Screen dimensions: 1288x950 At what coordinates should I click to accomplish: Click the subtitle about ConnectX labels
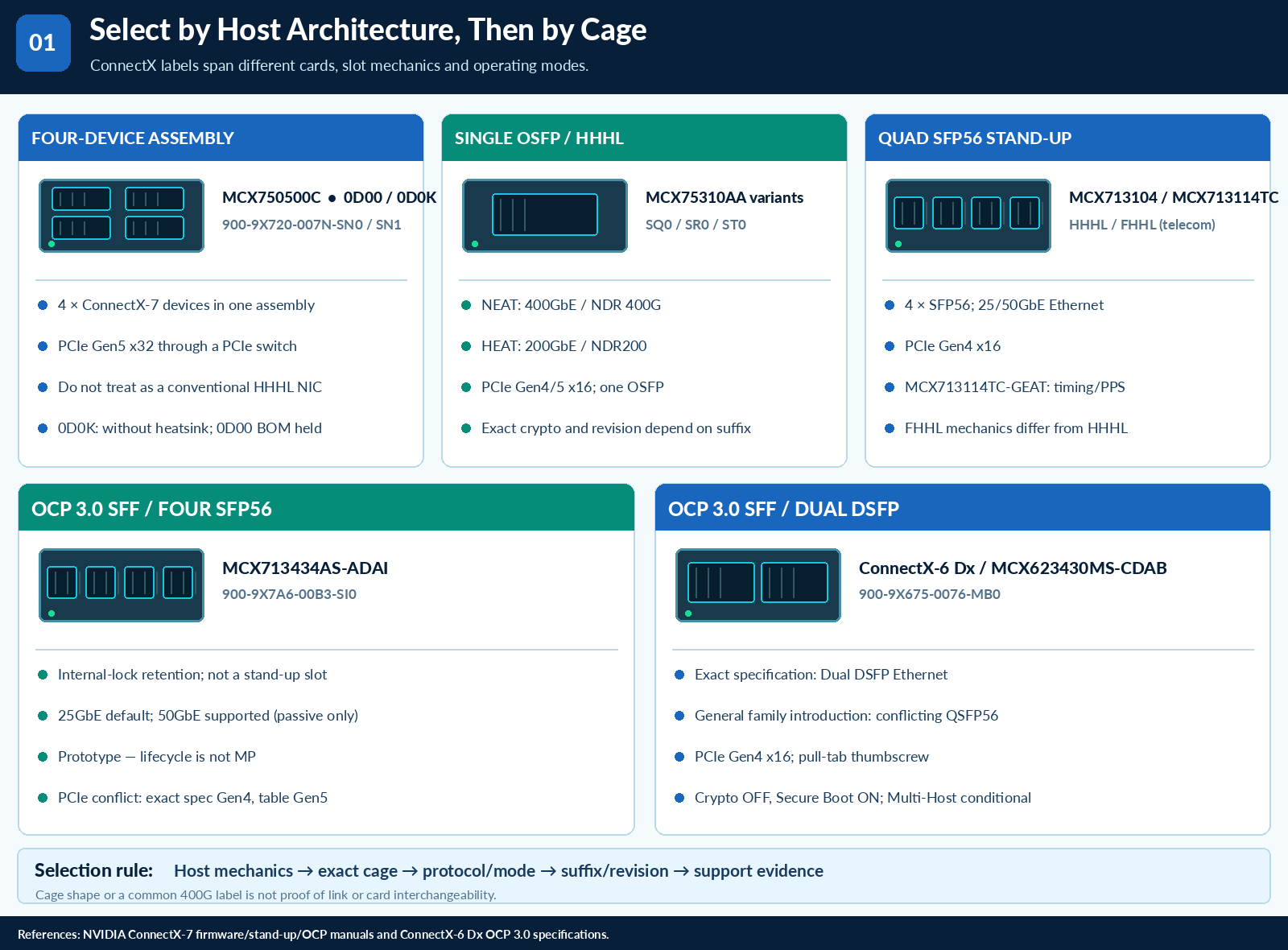pos(339,65)
